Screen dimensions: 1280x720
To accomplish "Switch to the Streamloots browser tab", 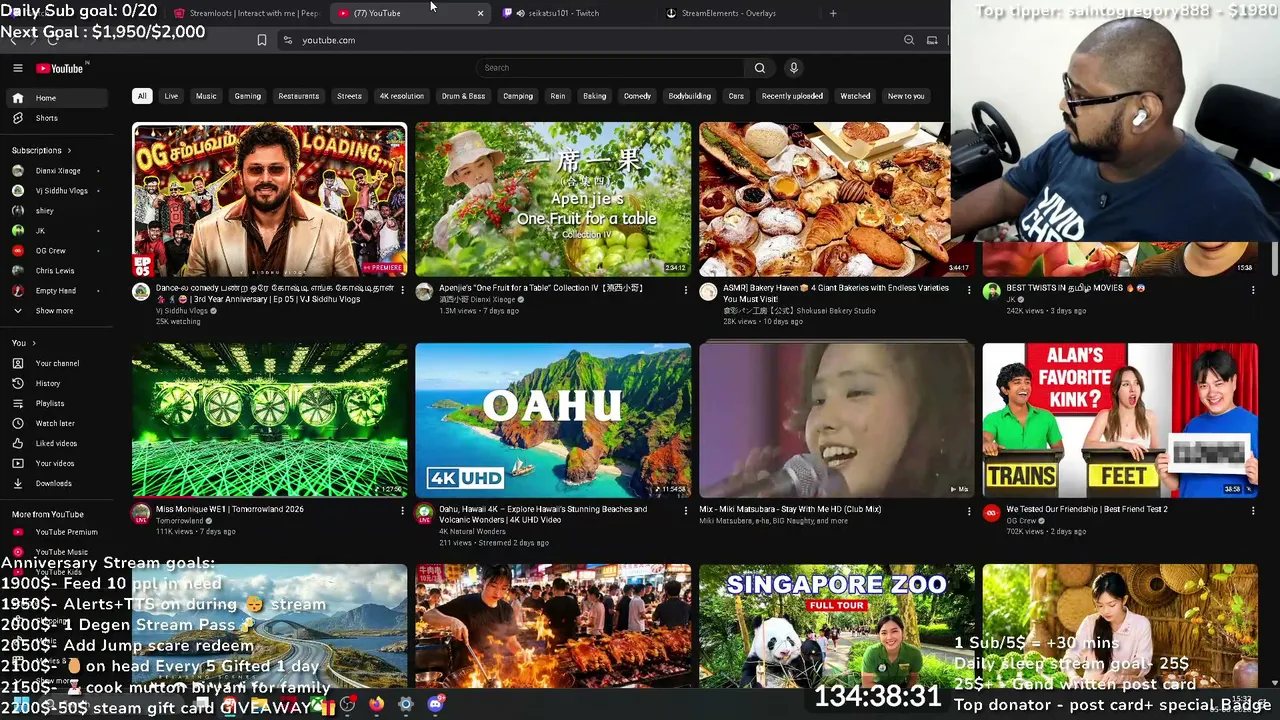I will 245,13.
